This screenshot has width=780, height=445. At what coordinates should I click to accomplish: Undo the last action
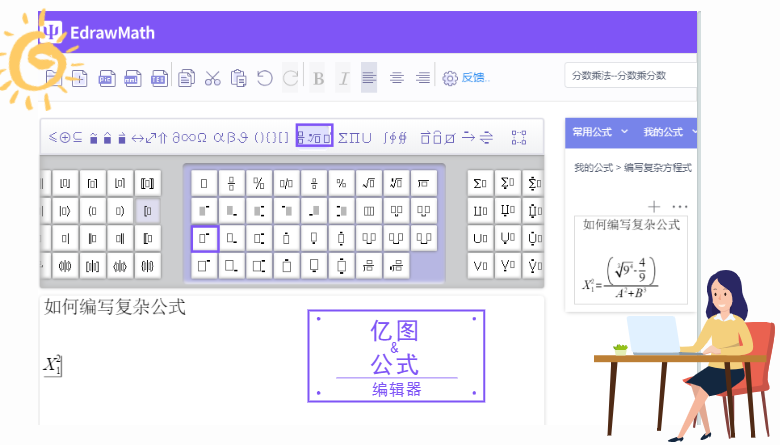[x=265, y=78]
